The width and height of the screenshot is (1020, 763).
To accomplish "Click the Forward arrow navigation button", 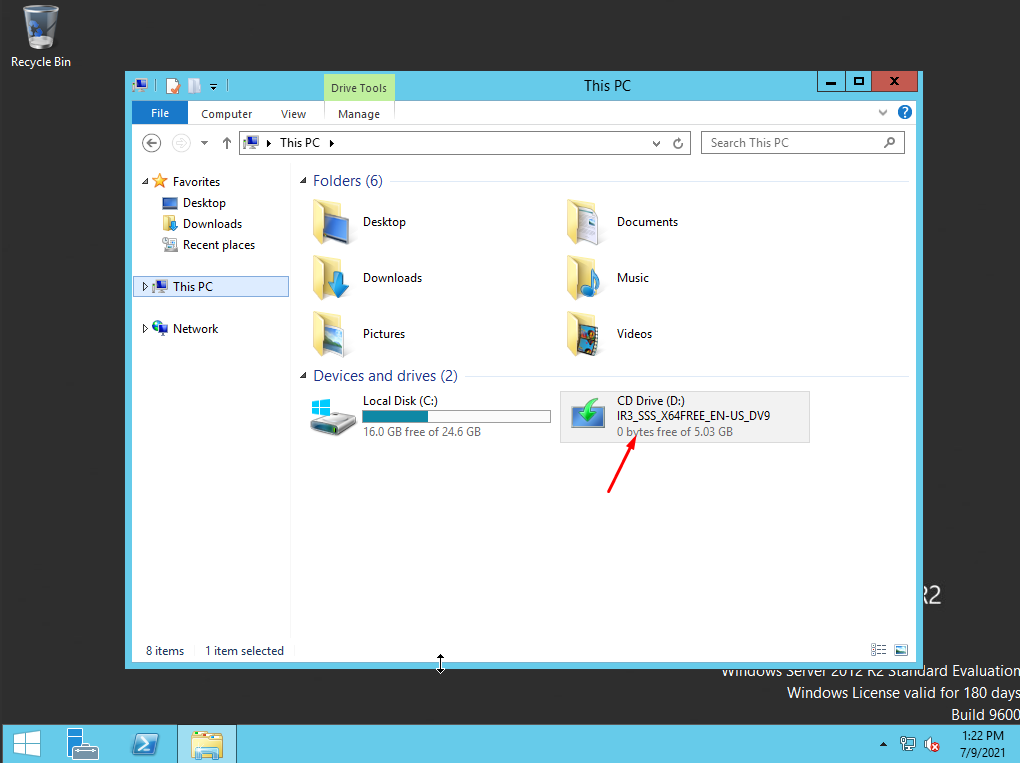I will [181, 143].
